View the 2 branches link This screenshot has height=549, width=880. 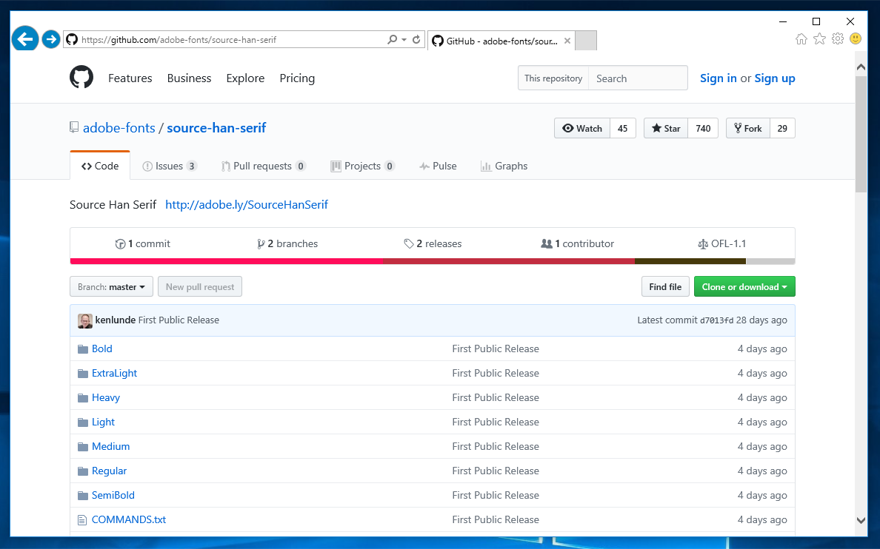pos(287,244)
